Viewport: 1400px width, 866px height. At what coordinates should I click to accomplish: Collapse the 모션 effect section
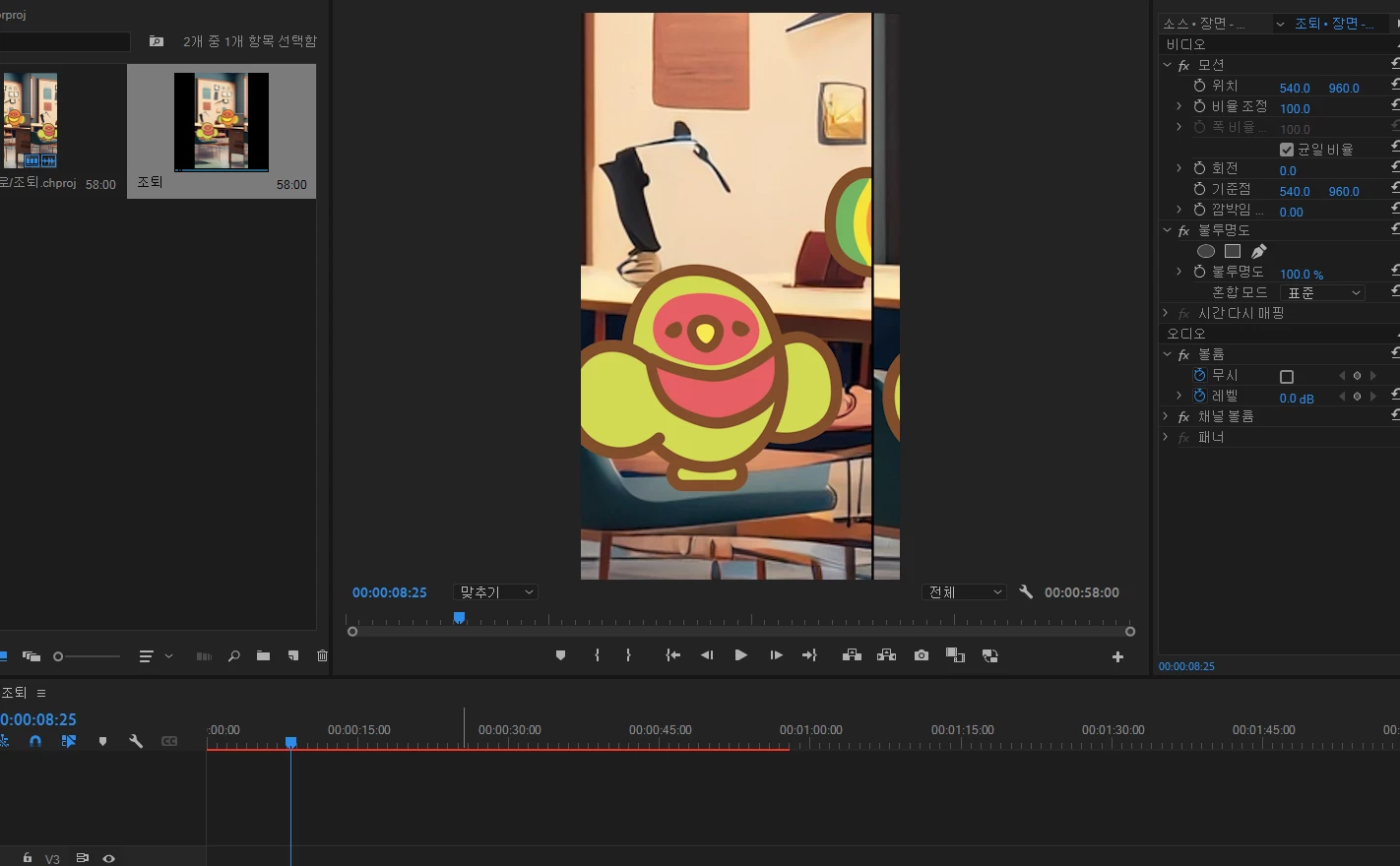(x=1167, y=65)
